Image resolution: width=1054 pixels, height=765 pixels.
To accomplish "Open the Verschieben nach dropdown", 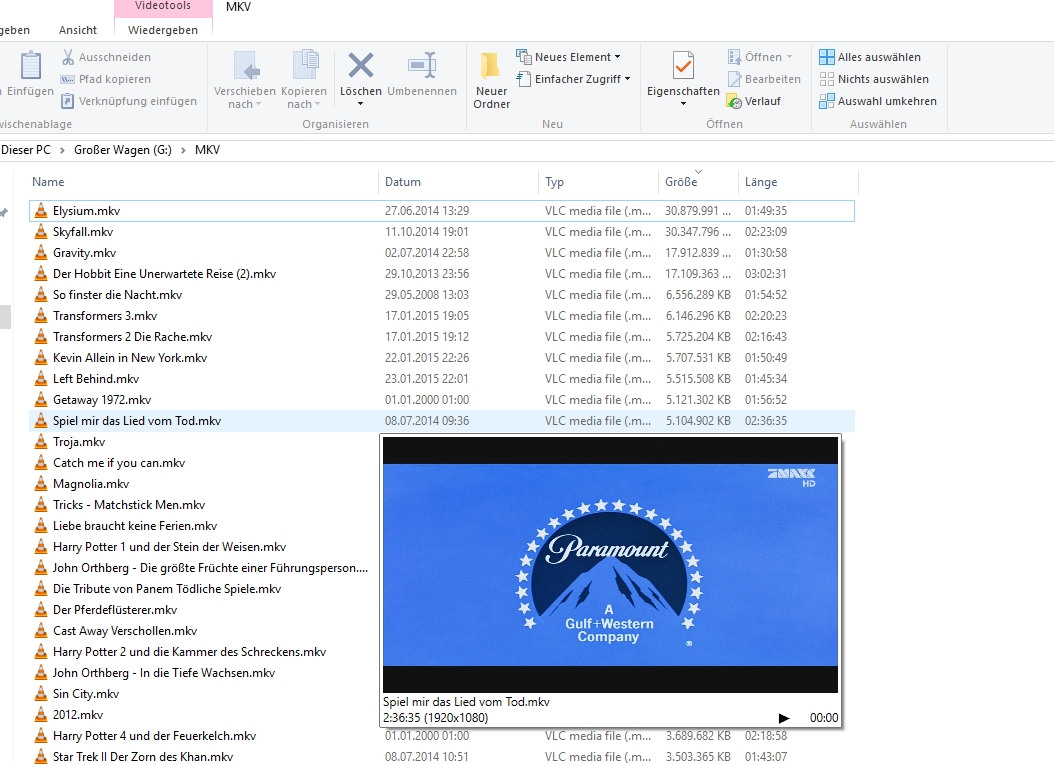I will (245, 79).
